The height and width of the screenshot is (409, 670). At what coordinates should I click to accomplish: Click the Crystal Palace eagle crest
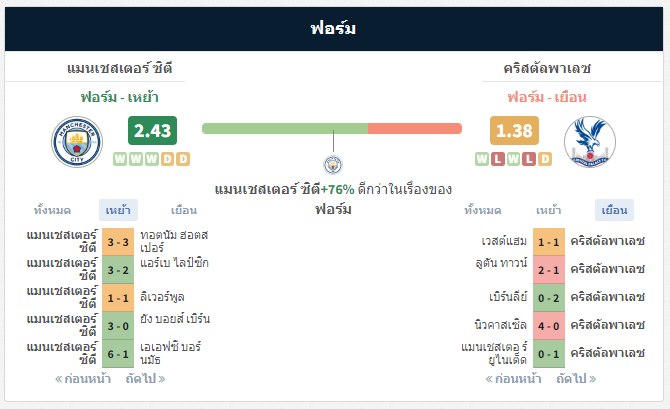point(590,142)
